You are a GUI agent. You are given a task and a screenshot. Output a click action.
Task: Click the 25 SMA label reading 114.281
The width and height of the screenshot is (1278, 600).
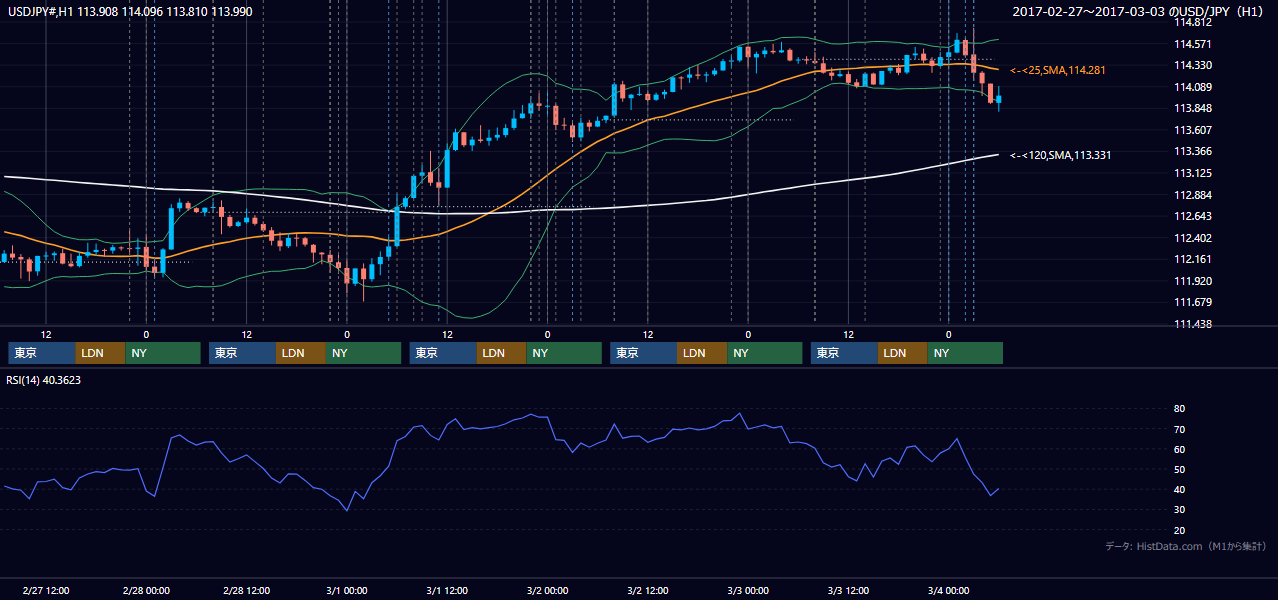point(1060,70)
